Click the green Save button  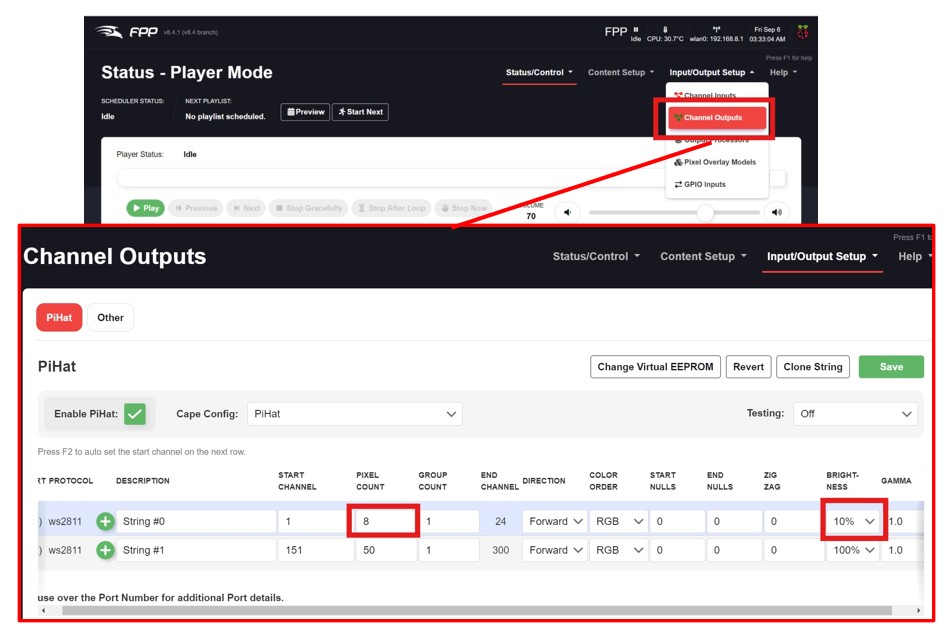point(890,367)
